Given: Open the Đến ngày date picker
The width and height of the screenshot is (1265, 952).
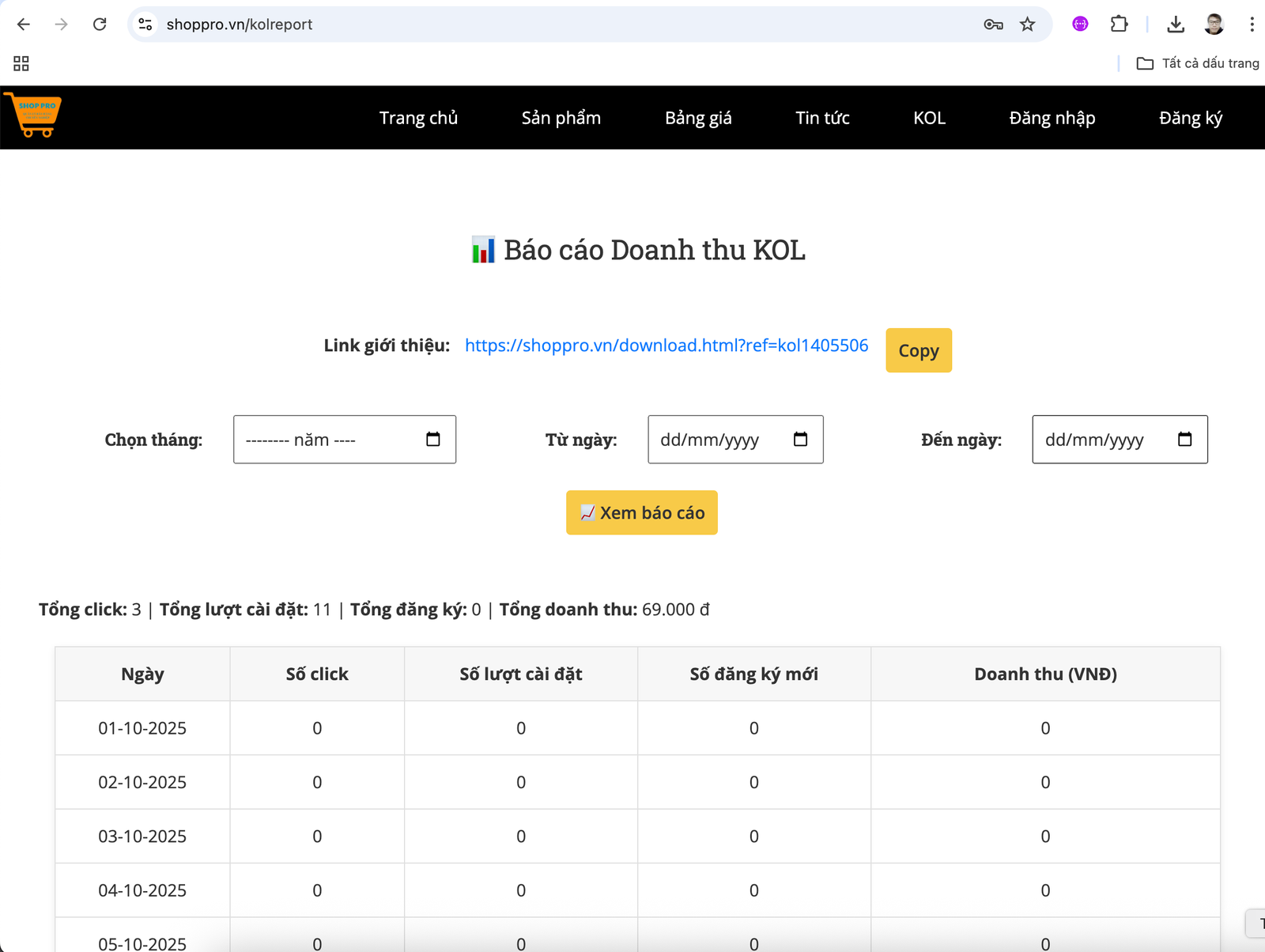Looking at the screenshot, I should (1184, 440).
